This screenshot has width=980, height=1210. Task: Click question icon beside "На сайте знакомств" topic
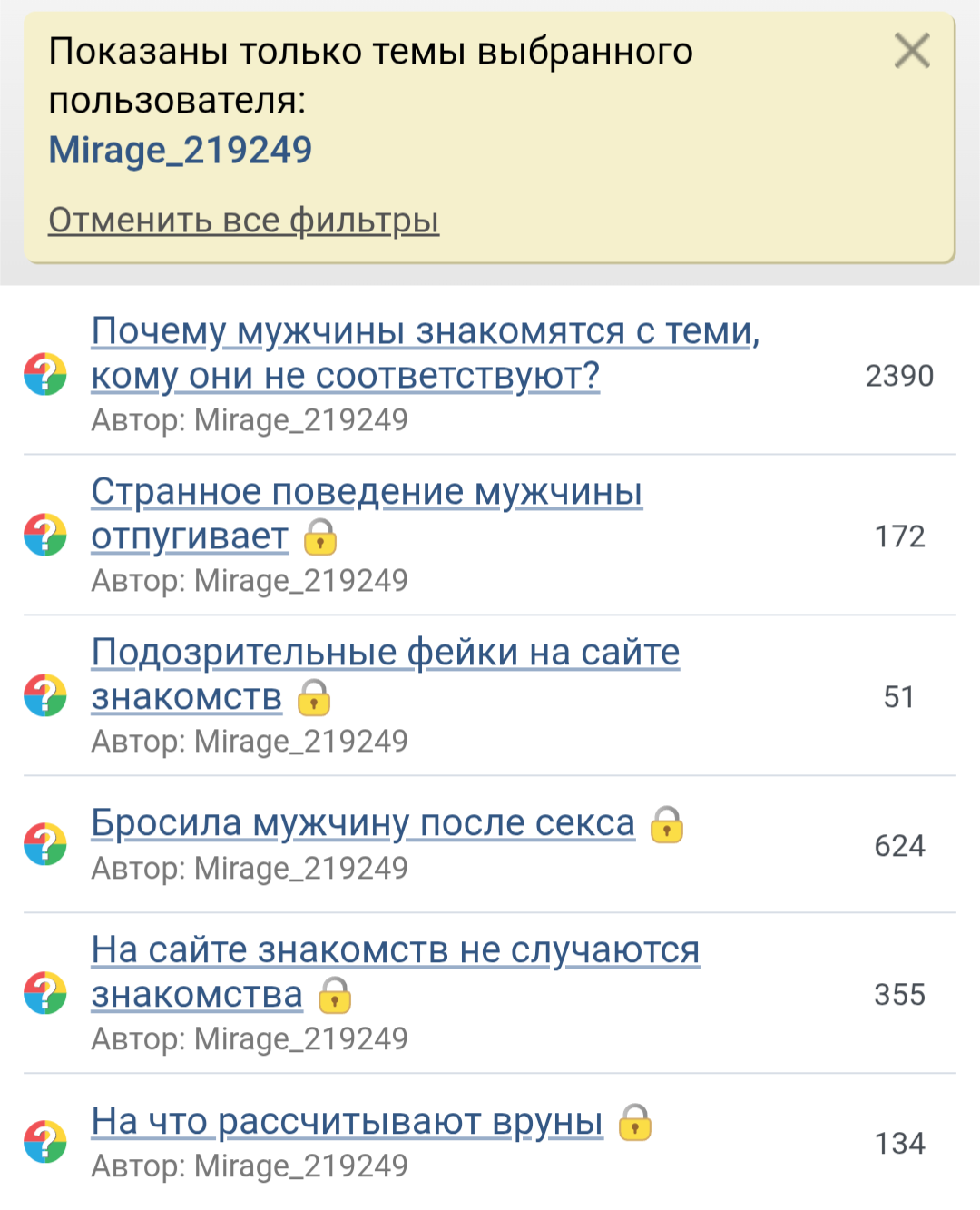click(45, 994)
